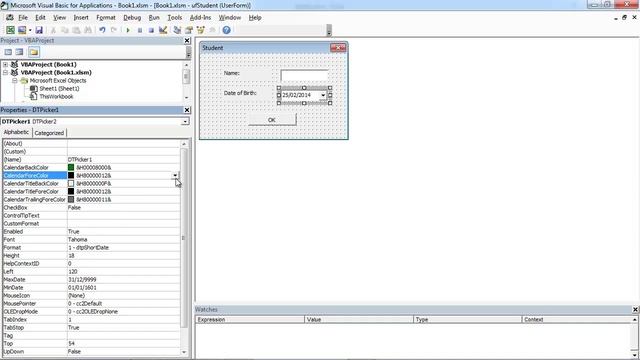Save the workbook with the floppy disk icon
The height and width of the screenshot is (360, 640).
click(x=39, y=30)
